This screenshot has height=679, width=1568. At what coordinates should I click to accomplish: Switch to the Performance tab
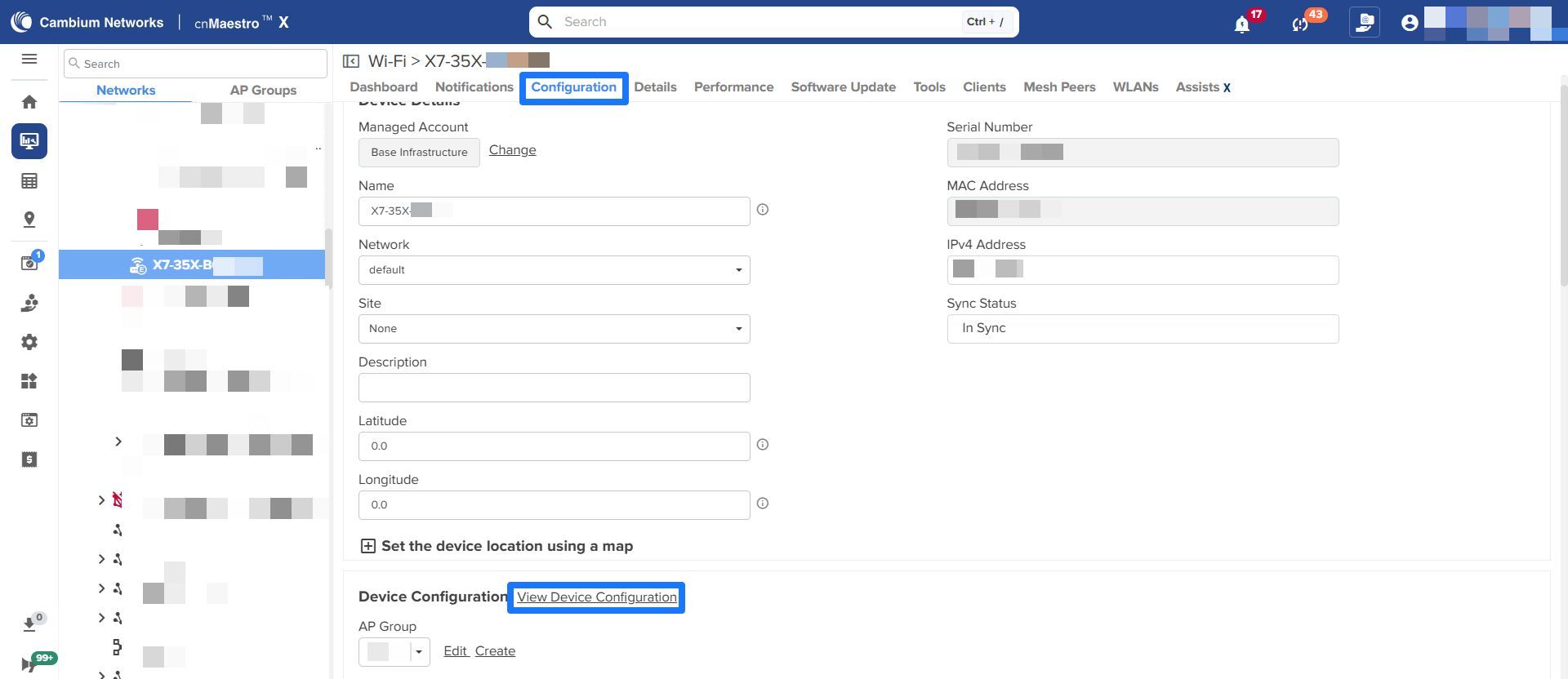click(733, 87)
